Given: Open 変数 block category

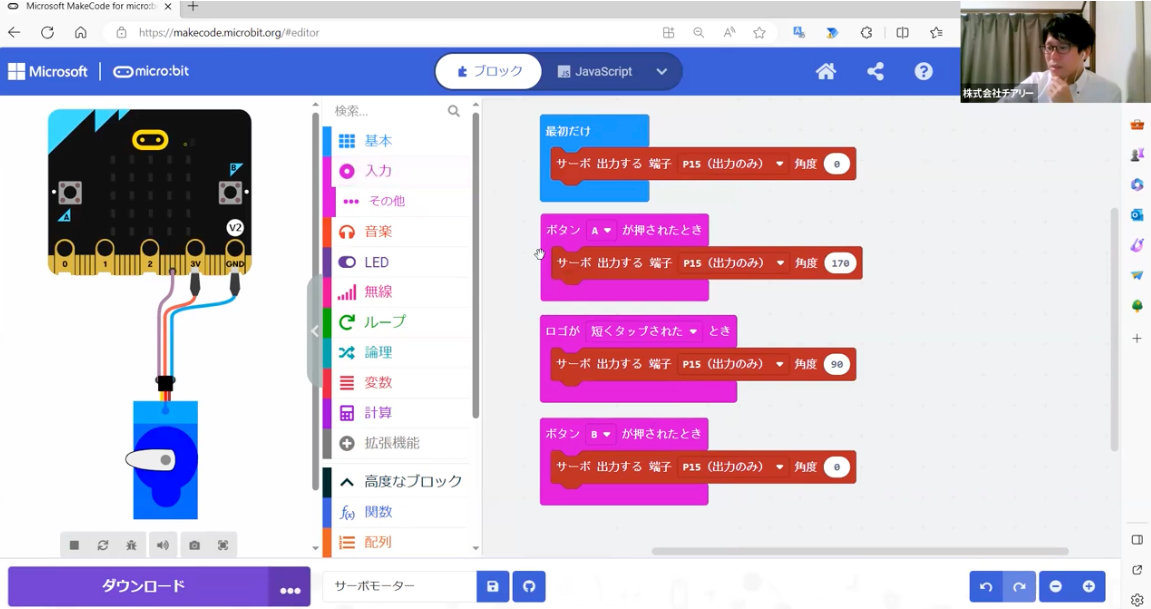Looking at the screenshot, I should pyautogui.click(x=396, y=382).
